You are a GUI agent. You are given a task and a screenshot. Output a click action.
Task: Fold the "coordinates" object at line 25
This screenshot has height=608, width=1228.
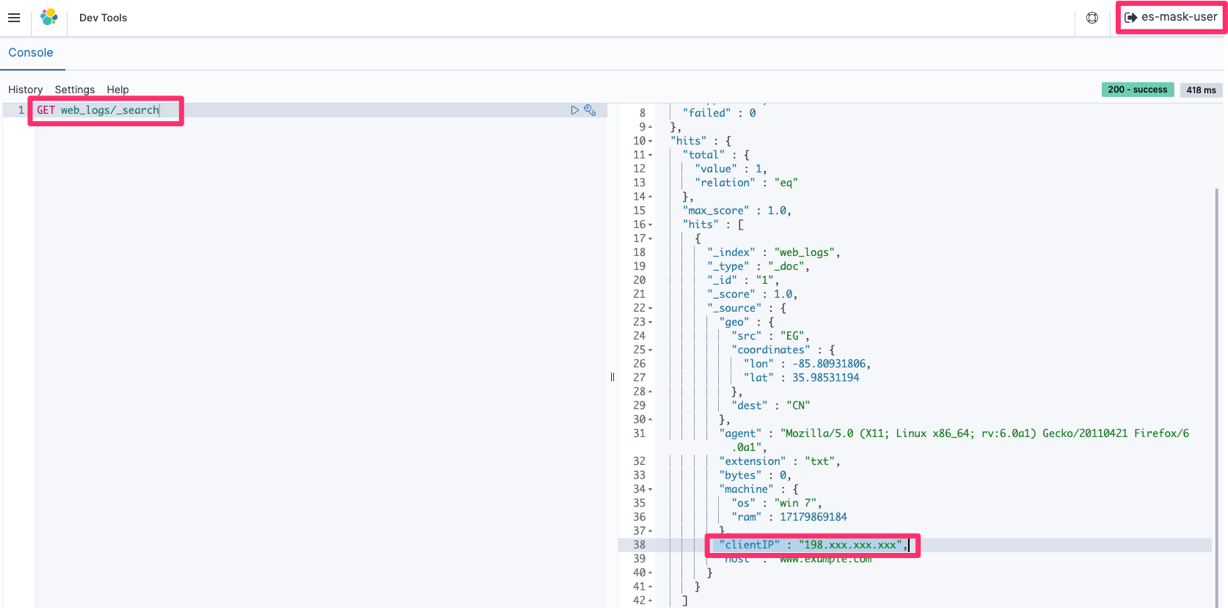(650, 350)
